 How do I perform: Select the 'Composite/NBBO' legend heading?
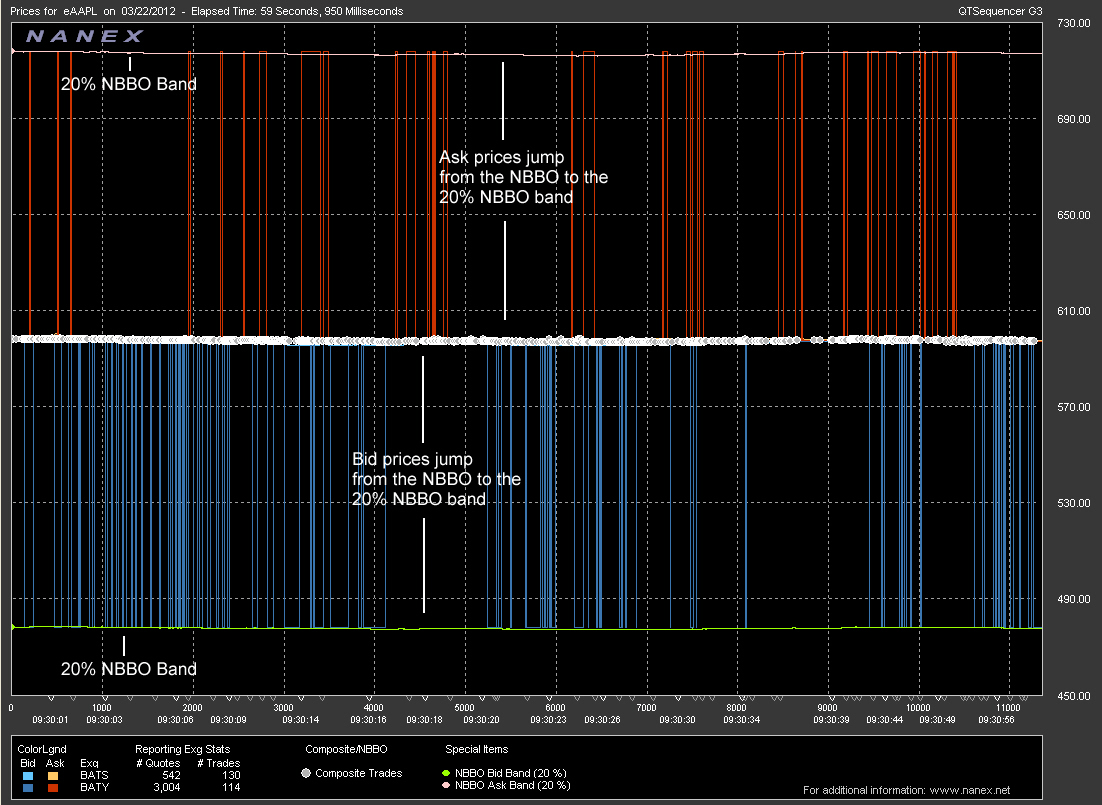pyautogui.click(x=346, y=749)
